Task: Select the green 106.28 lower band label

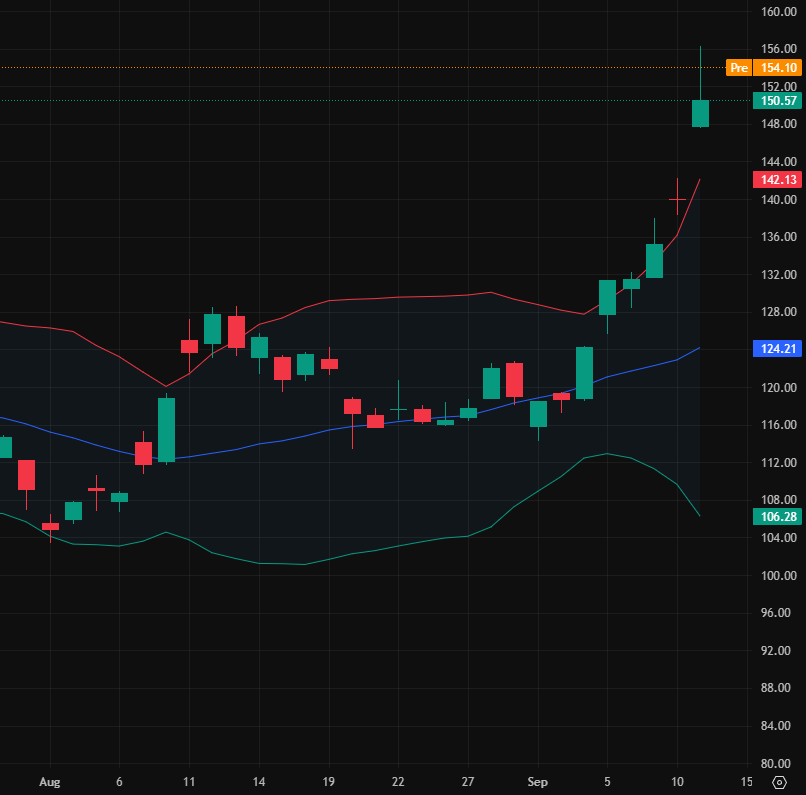Action: 777,516
